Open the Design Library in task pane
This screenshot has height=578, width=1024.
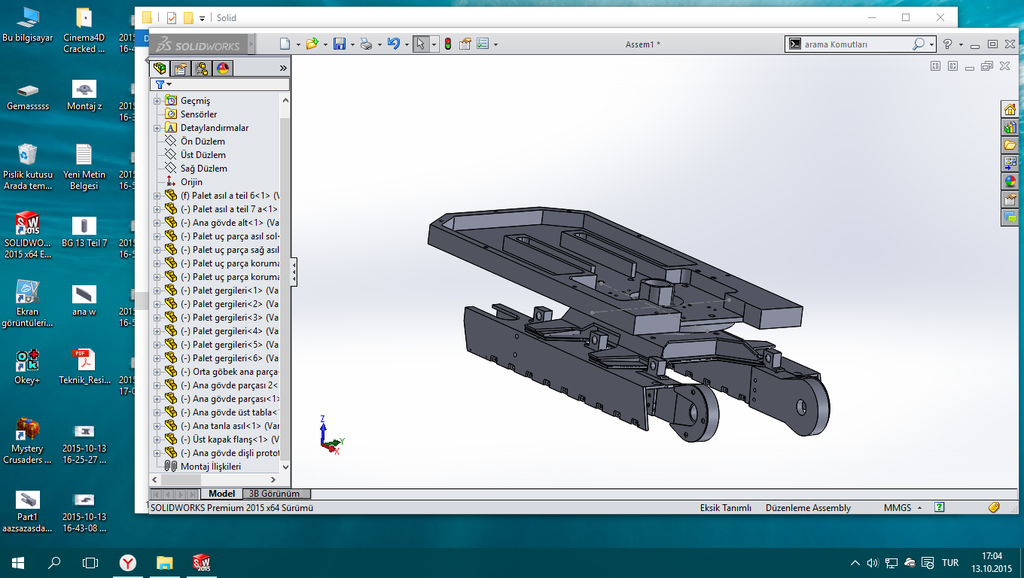(x=1010, y=127)
